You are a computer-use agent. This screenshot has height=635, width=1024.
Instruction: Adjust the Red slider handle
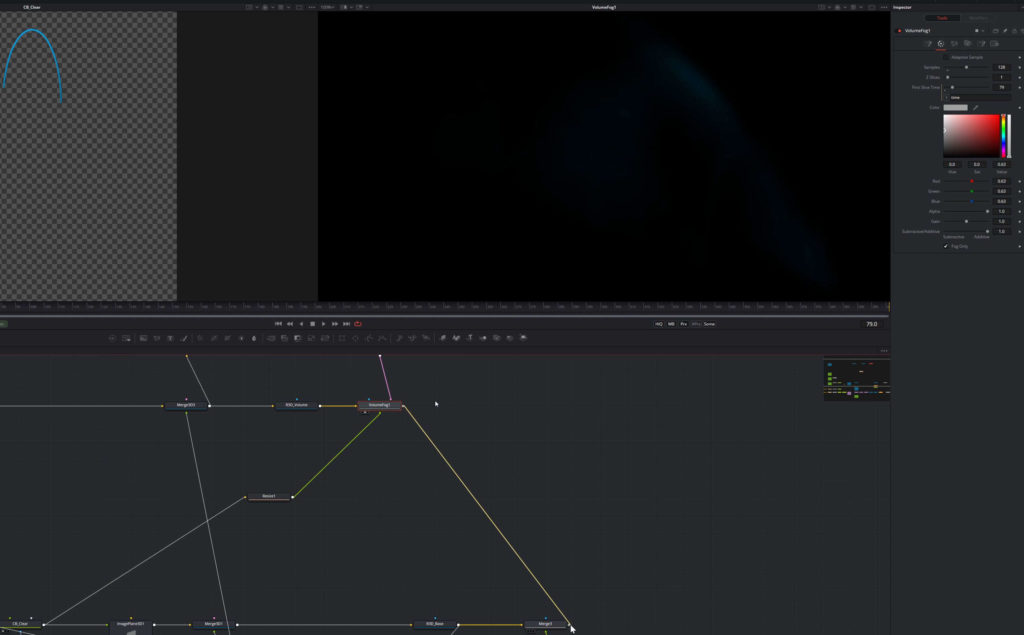tap(972, 182)
